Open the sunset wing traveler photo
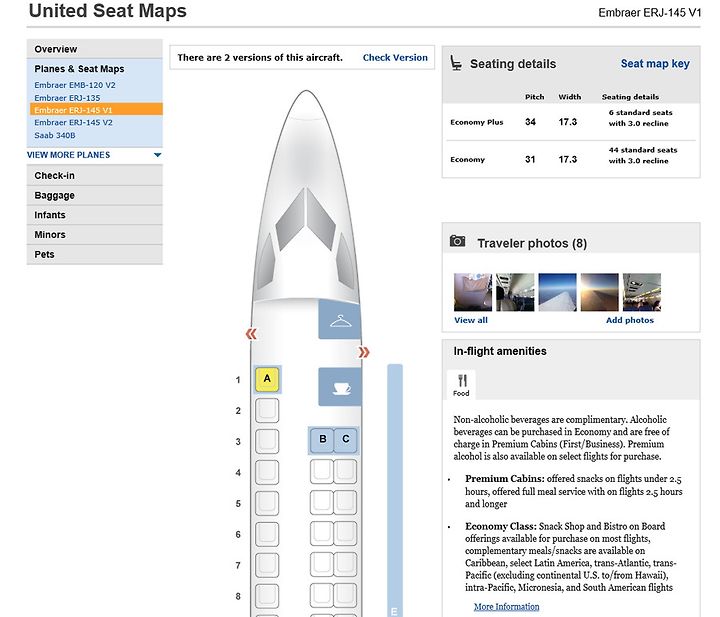720x617 pixels. pyautogui.click(x=599, y=292)
